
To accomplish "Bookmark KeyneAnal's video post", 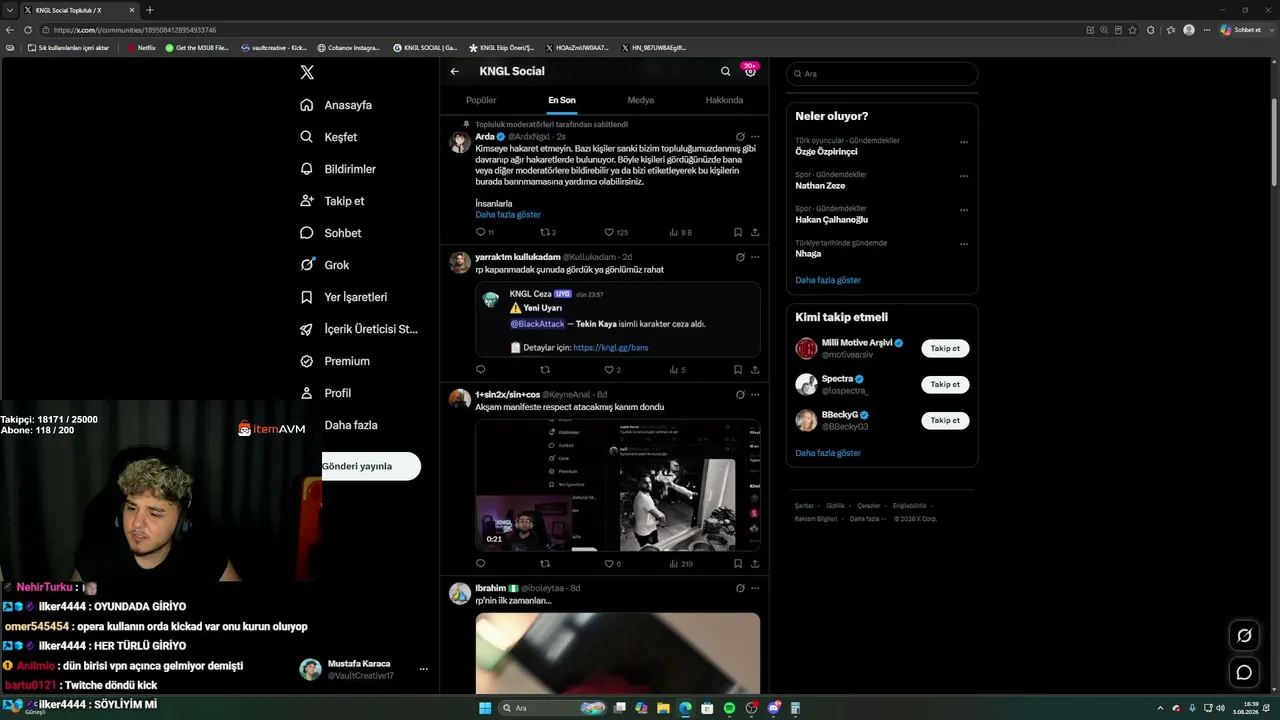I will click(x=738, y=564).
